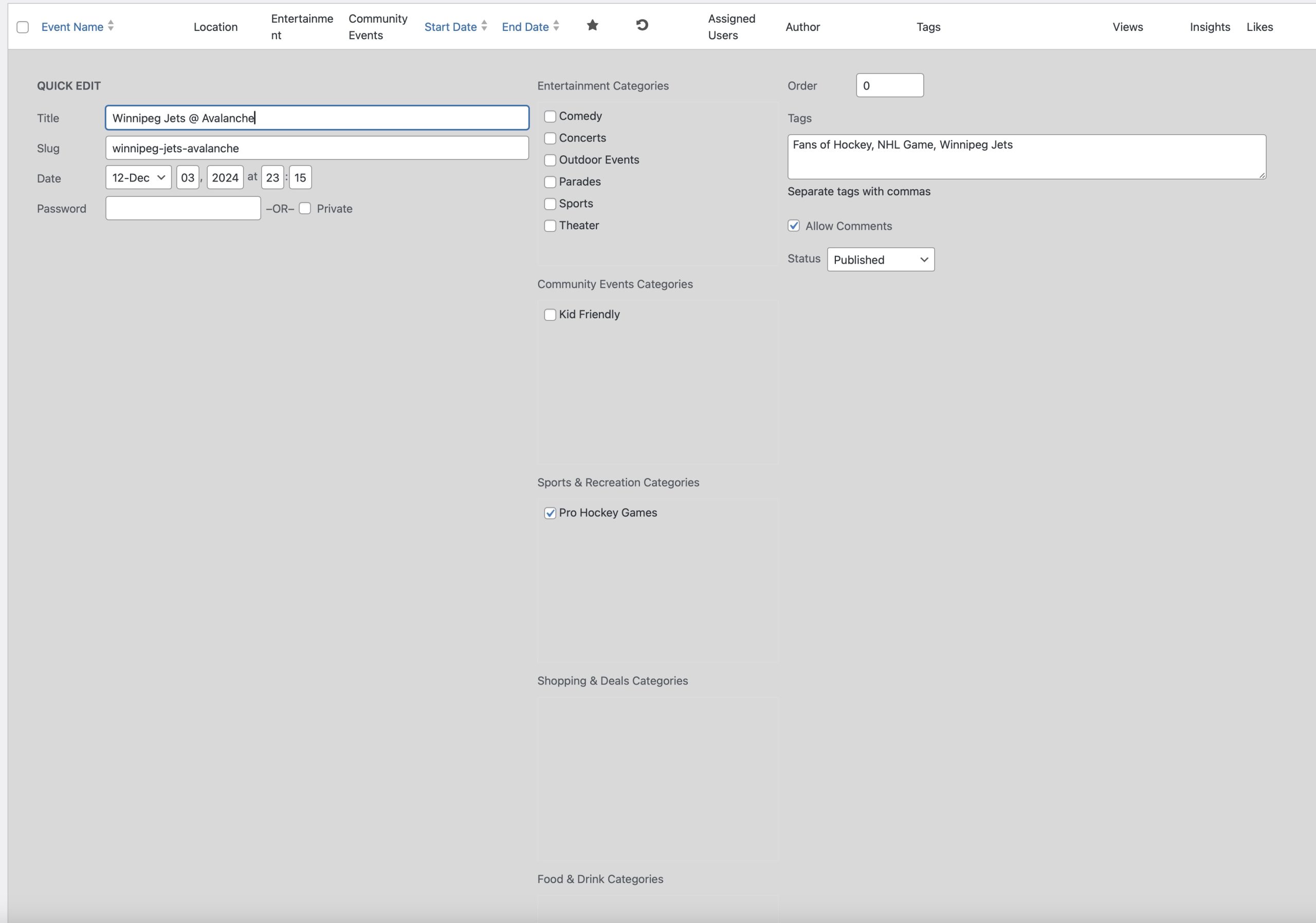
Task: Check the Concerts category
Action: click(x=550, y=138)
